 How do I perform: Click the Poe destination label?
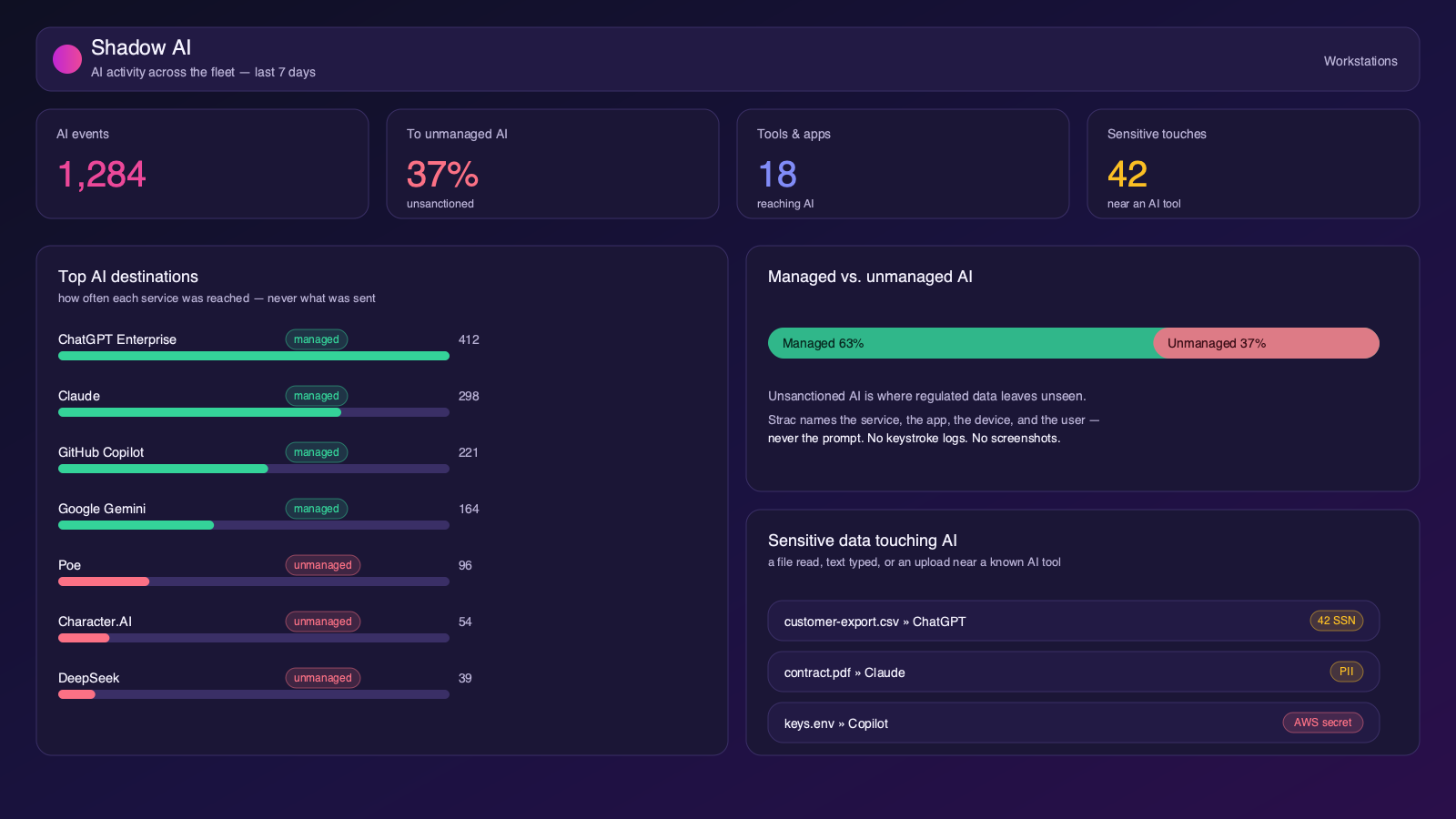[69, 565]
